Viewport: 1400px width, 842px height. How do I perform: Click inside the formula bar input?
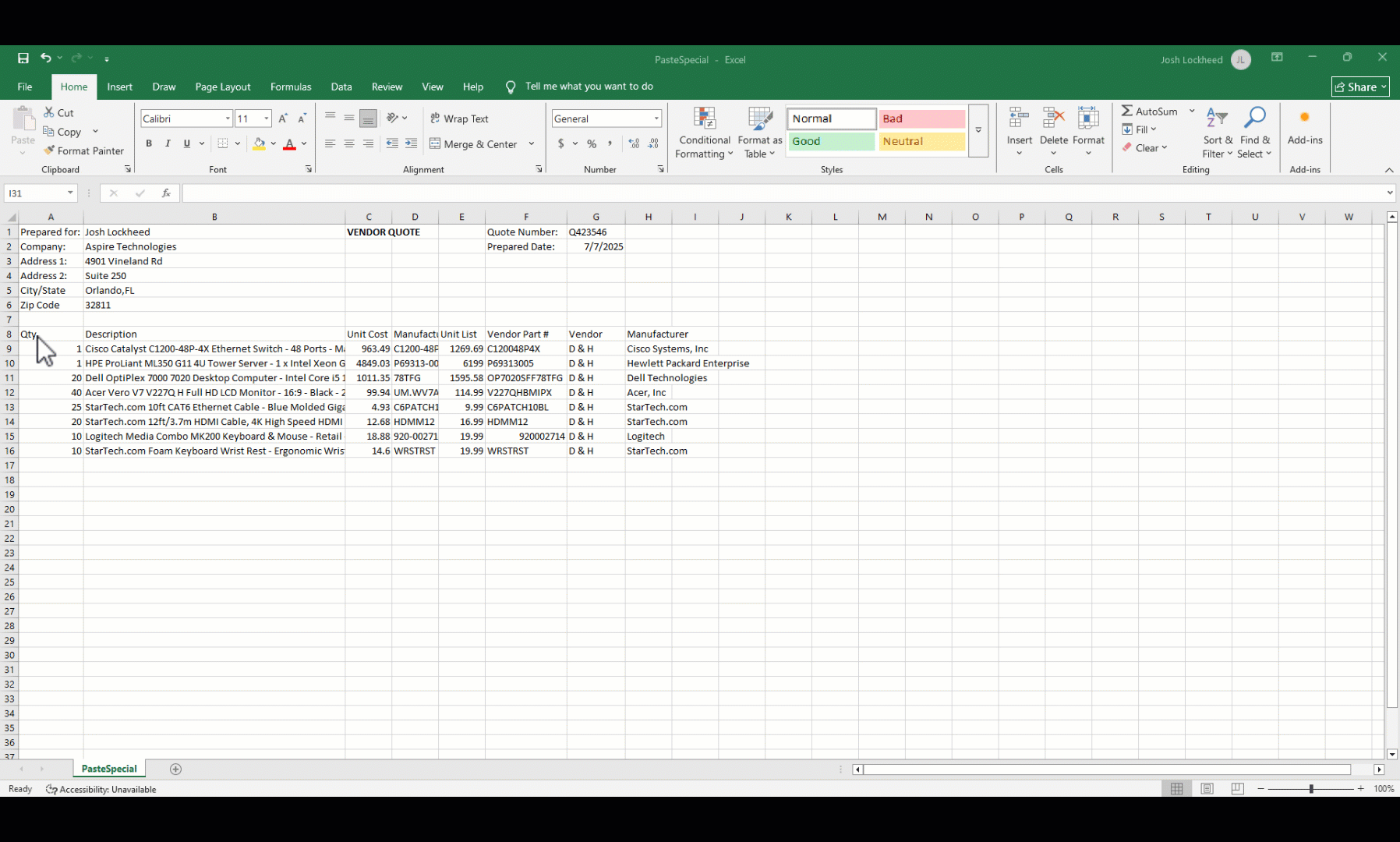(x=780, y=193)
